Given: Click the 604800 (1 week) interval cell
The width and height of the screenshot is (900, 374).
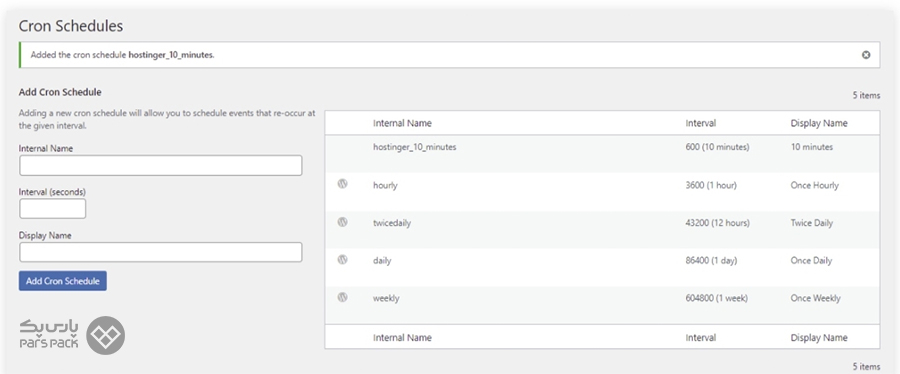Looking at the screenshot, I should [717, 298].
